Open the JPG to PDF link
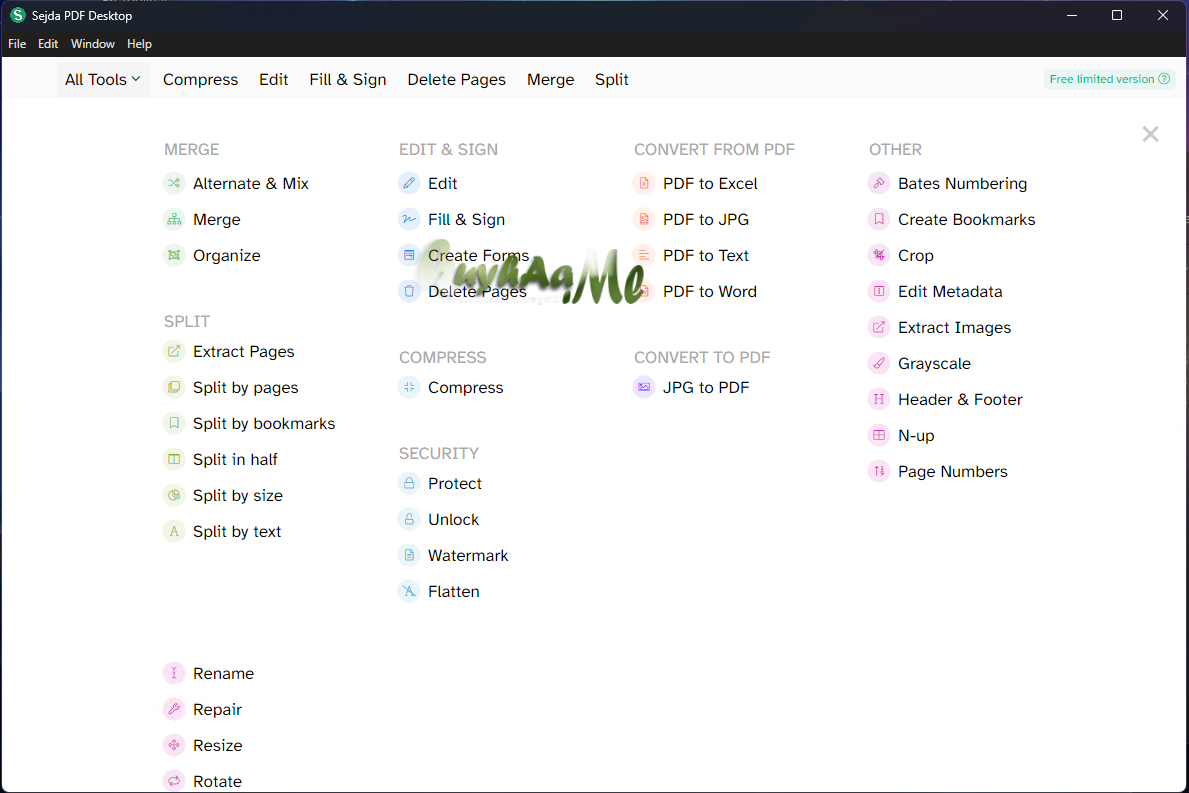Image resolution: width=1189 pixels, height=793 pixels. [x=705, y=387]
